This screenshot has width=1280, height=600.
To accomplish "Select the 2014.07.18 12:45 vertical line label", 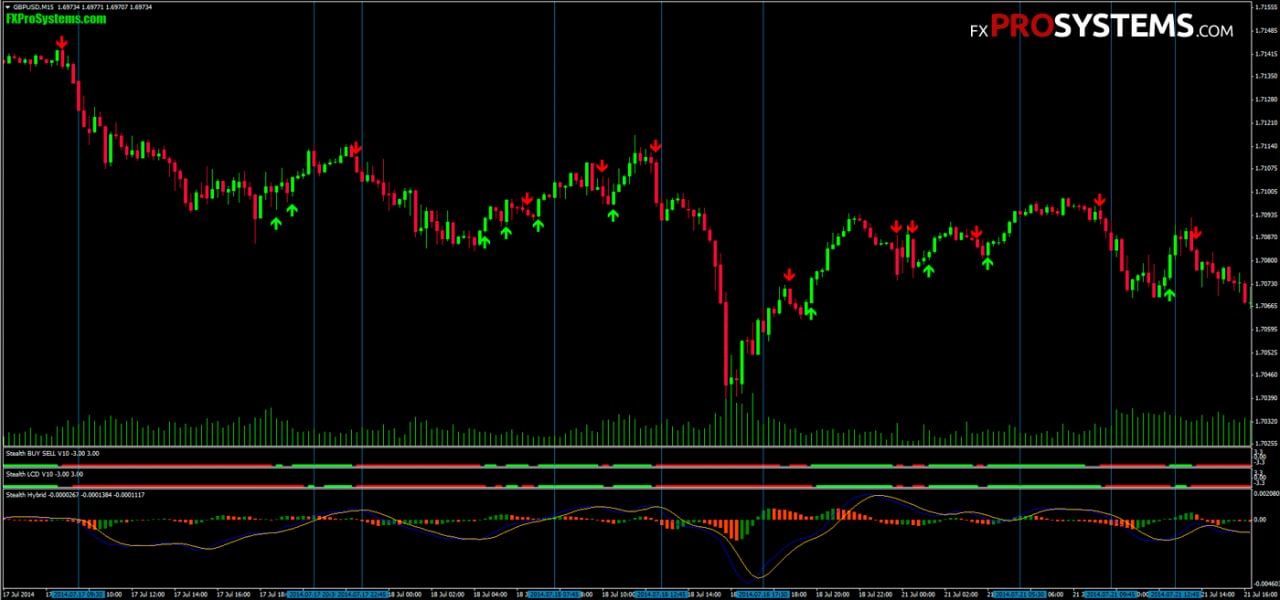I will tap(662, 594).
